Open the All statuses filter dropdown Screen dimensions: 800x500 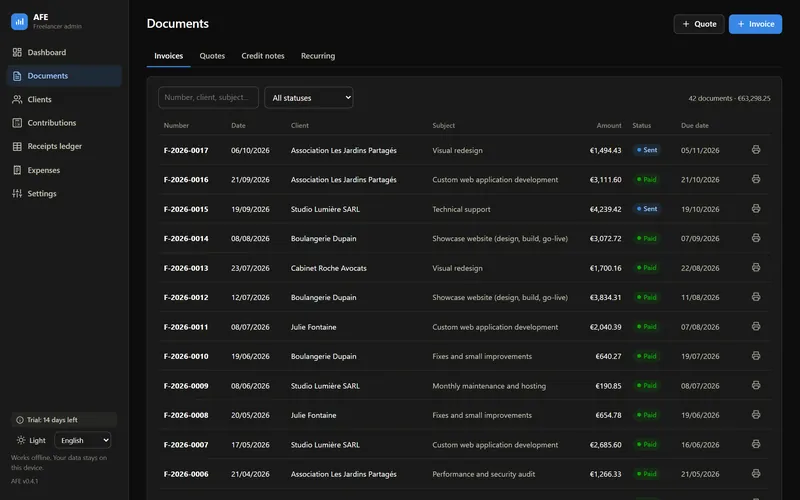coord(309,97)
